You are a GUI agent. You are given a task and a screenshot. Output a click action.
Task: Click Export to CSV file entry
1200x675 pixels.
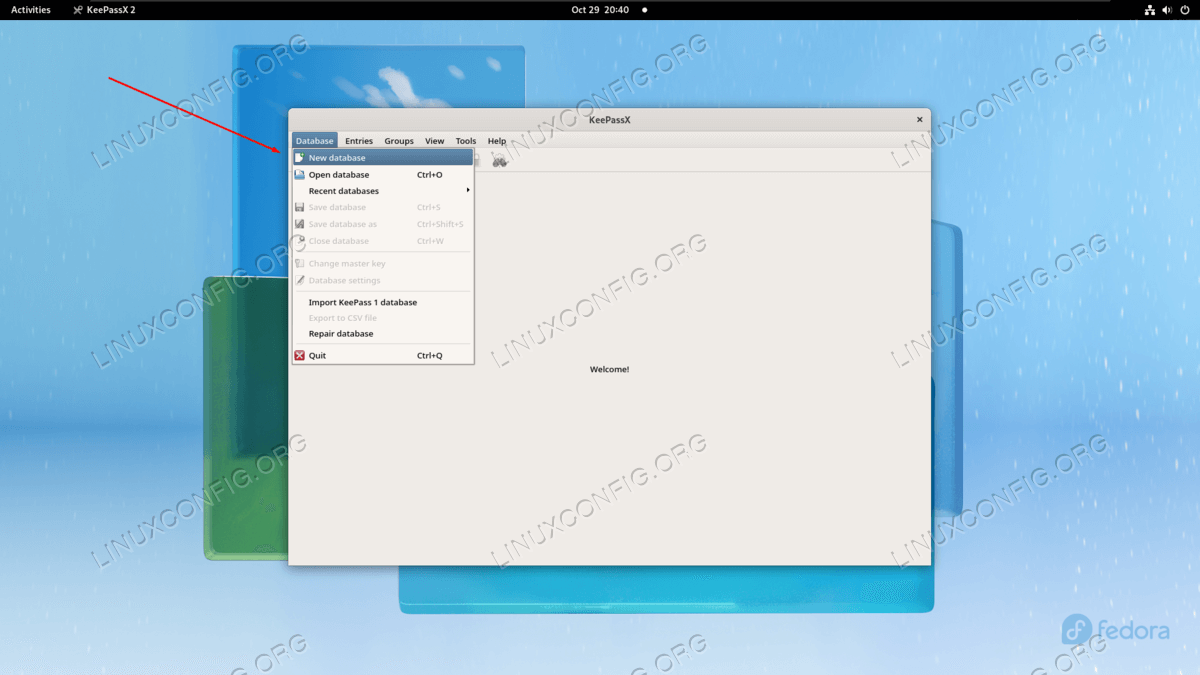(x=382, y=318)
